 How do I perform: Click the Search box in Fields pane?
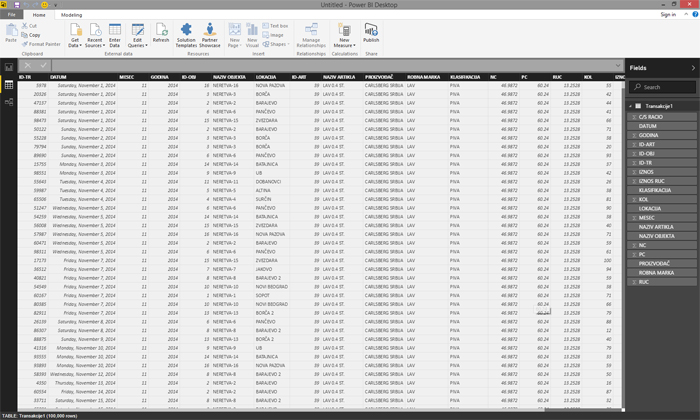660,87
